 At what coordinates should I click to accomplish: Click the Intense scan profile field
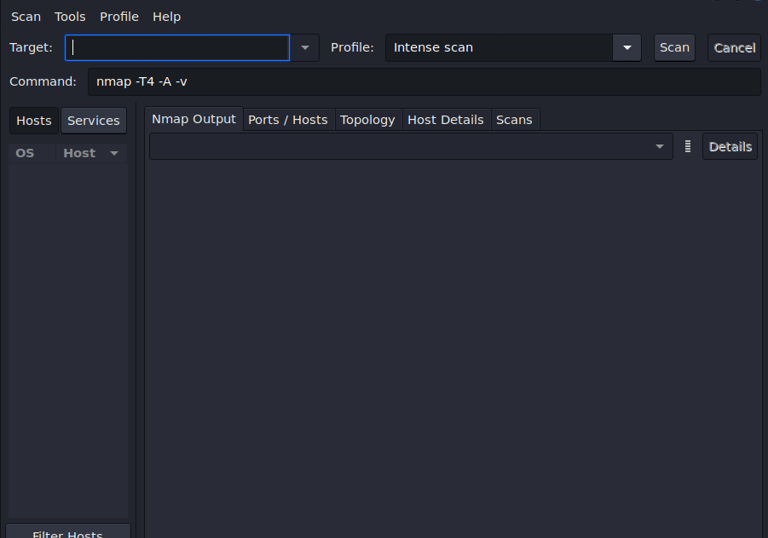click(499, 48)
